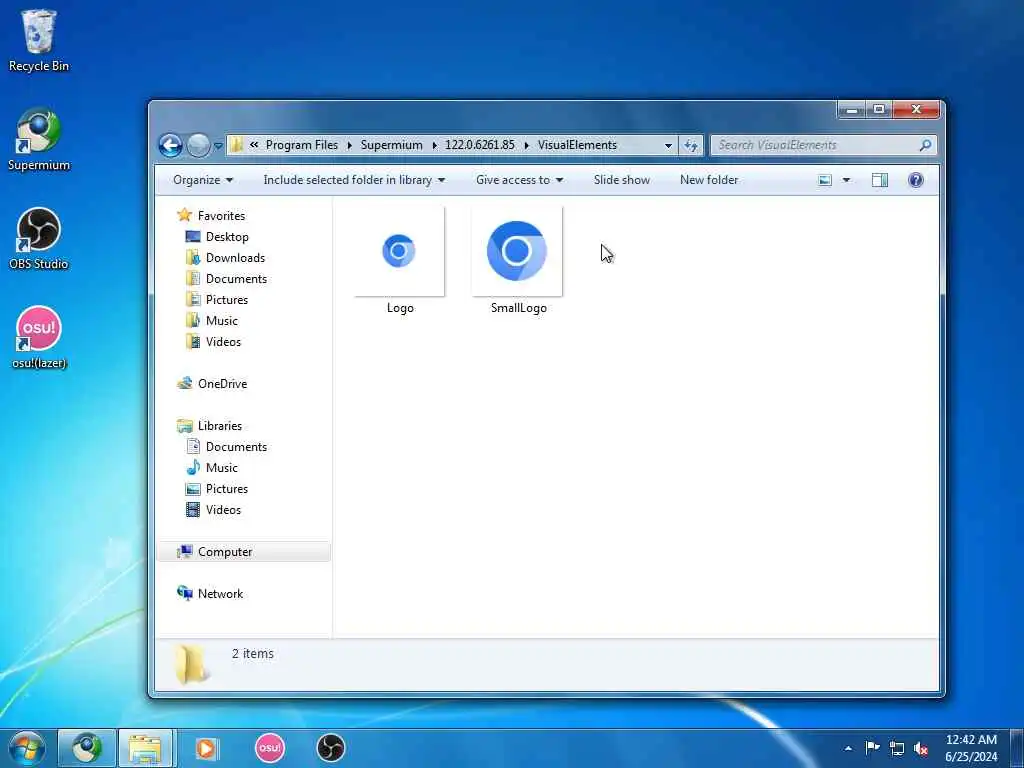1024x768 pixels.
Task: Select Network in navigation pane
Action: 210,594
